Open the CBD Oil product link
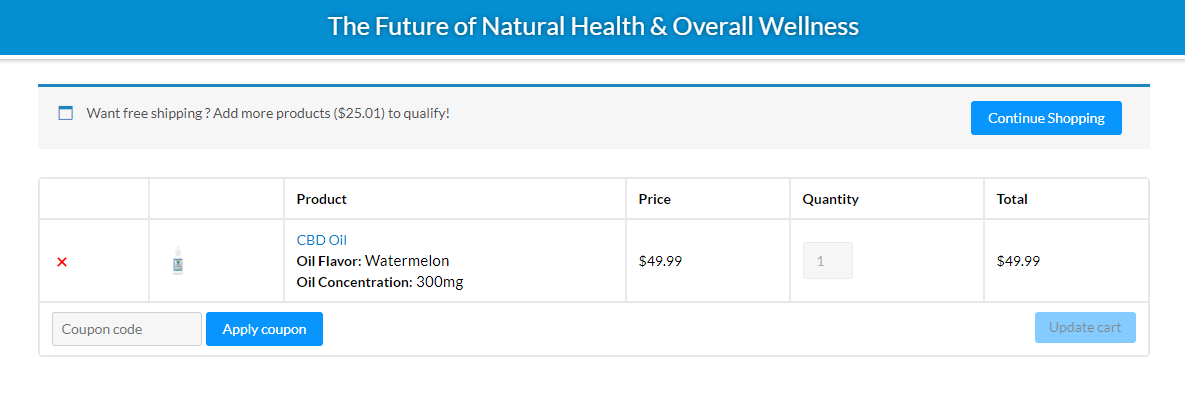The height and width of the screenshot is (395, 1185). click(x=321, y=240)
